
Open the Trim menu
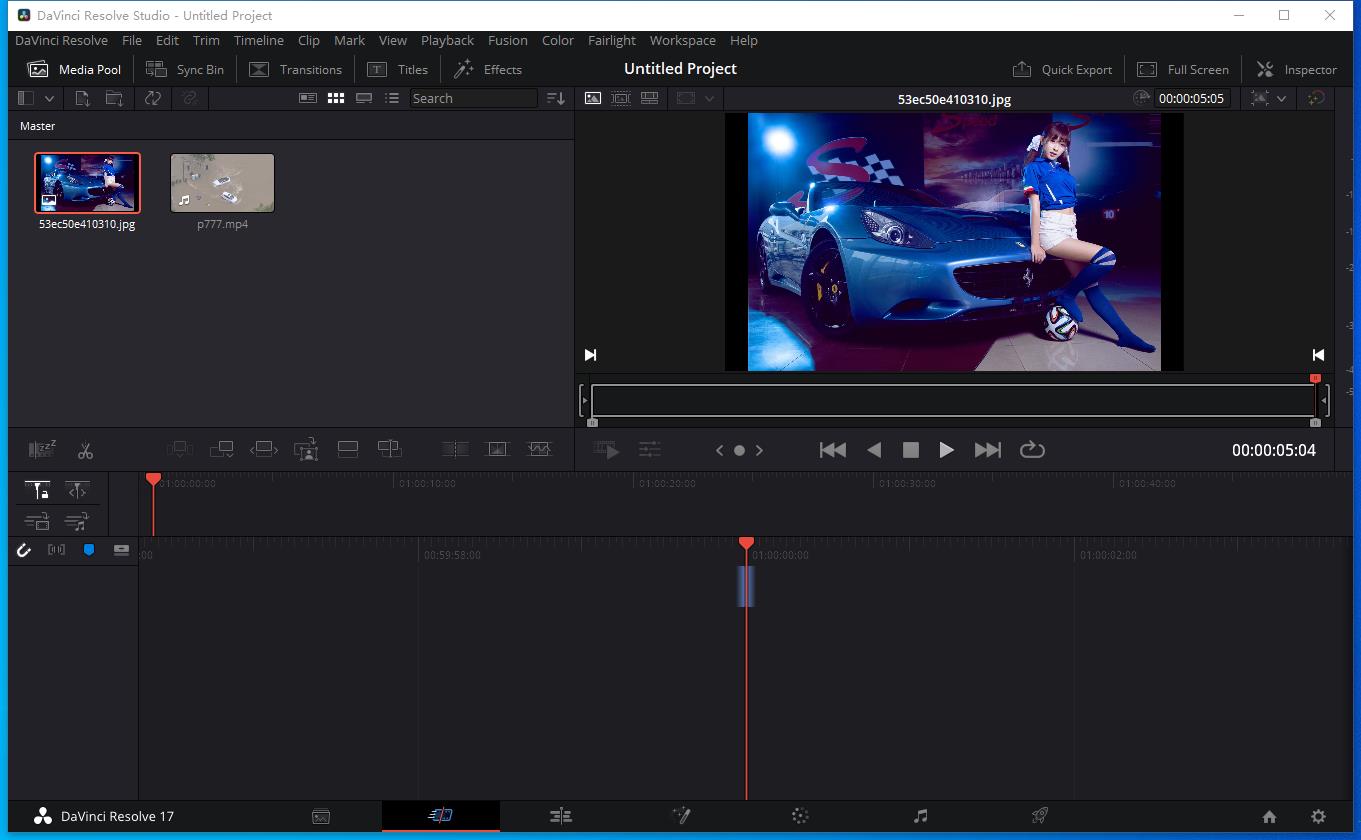tap(206, 40)
